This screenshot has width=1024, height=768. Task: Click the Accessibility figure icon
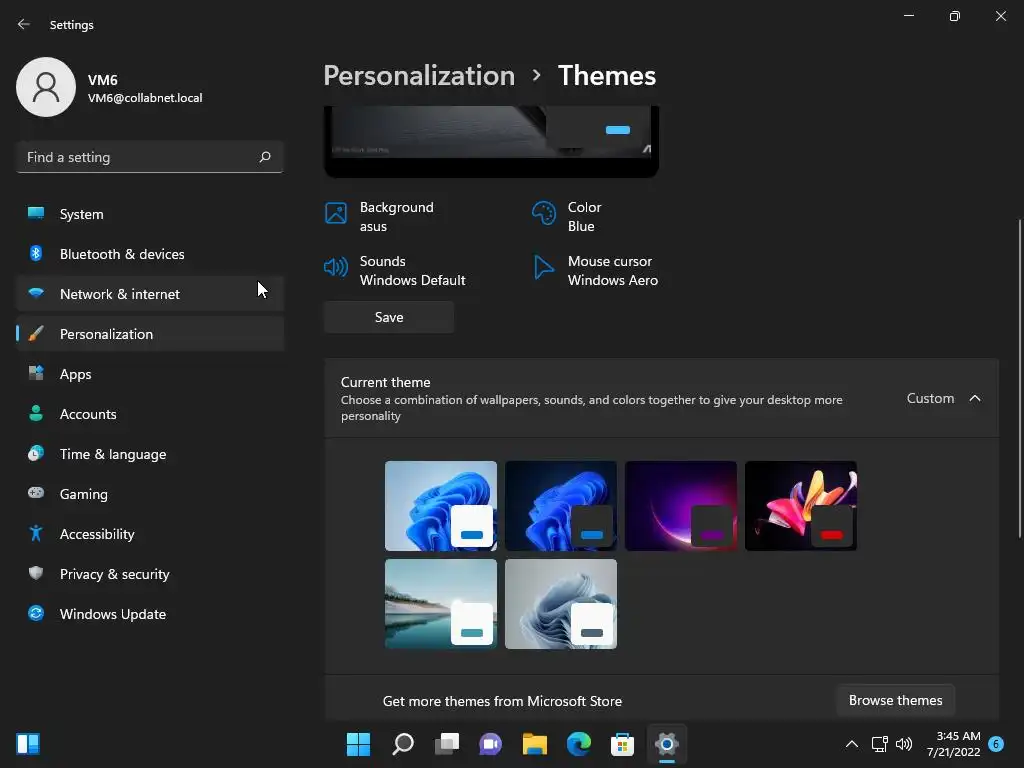pyautogui.click(x=36, y=533)
